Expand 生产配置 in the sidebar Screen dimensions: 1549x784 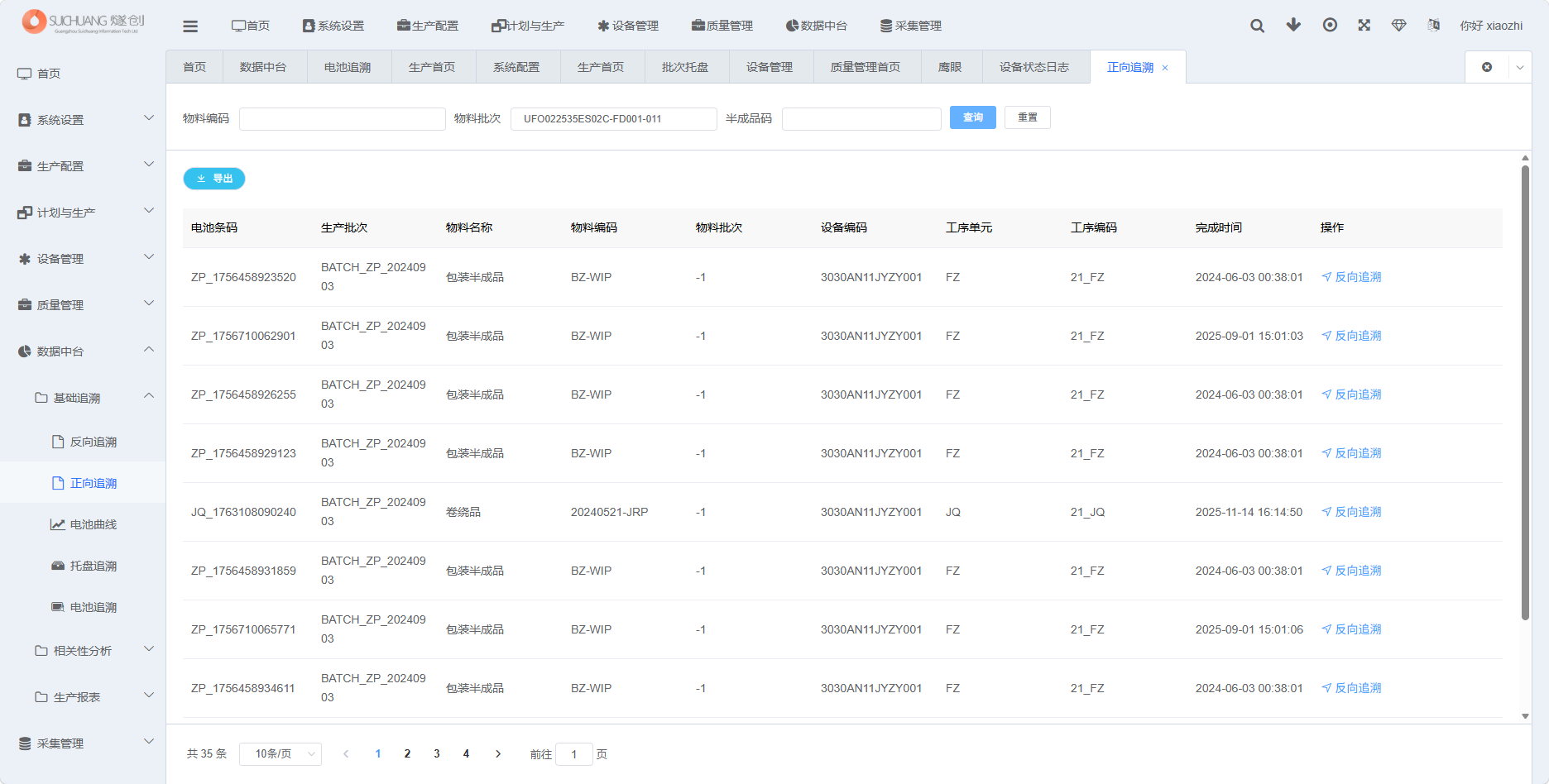[x=83, y=166]
